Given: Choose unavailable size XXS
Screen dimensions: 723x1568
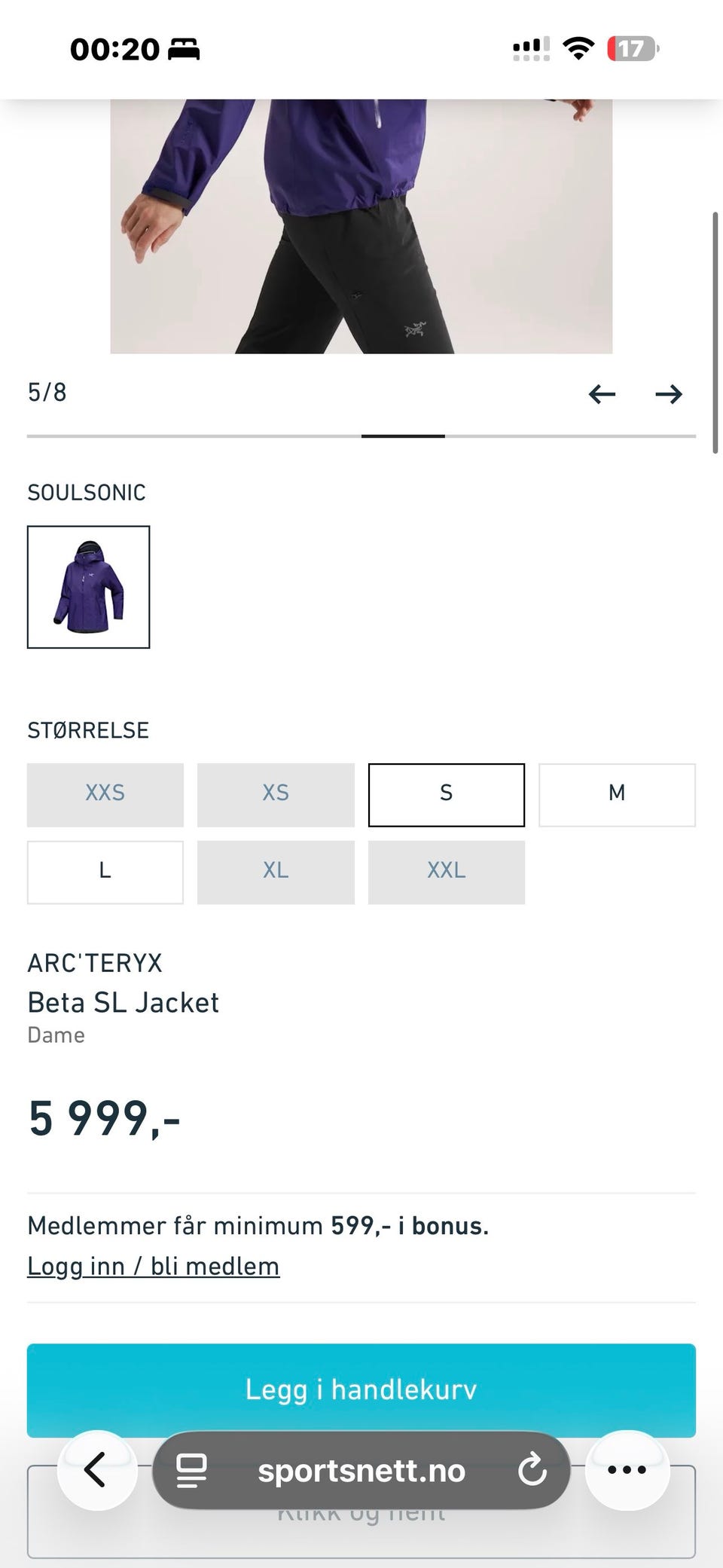Looking at the screenshot, I should point(105,795).
